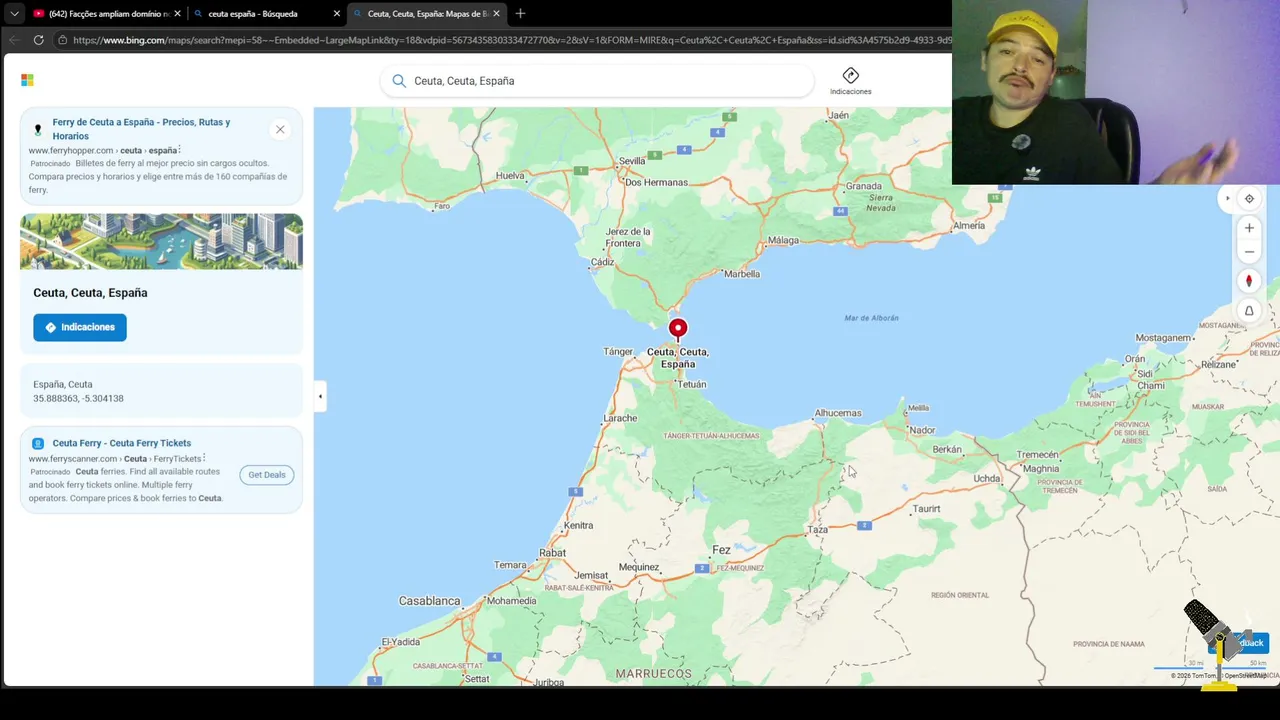Screen dimensions: 1280x720
Task: Locate me on the map
Action: tap(1249, 198)
